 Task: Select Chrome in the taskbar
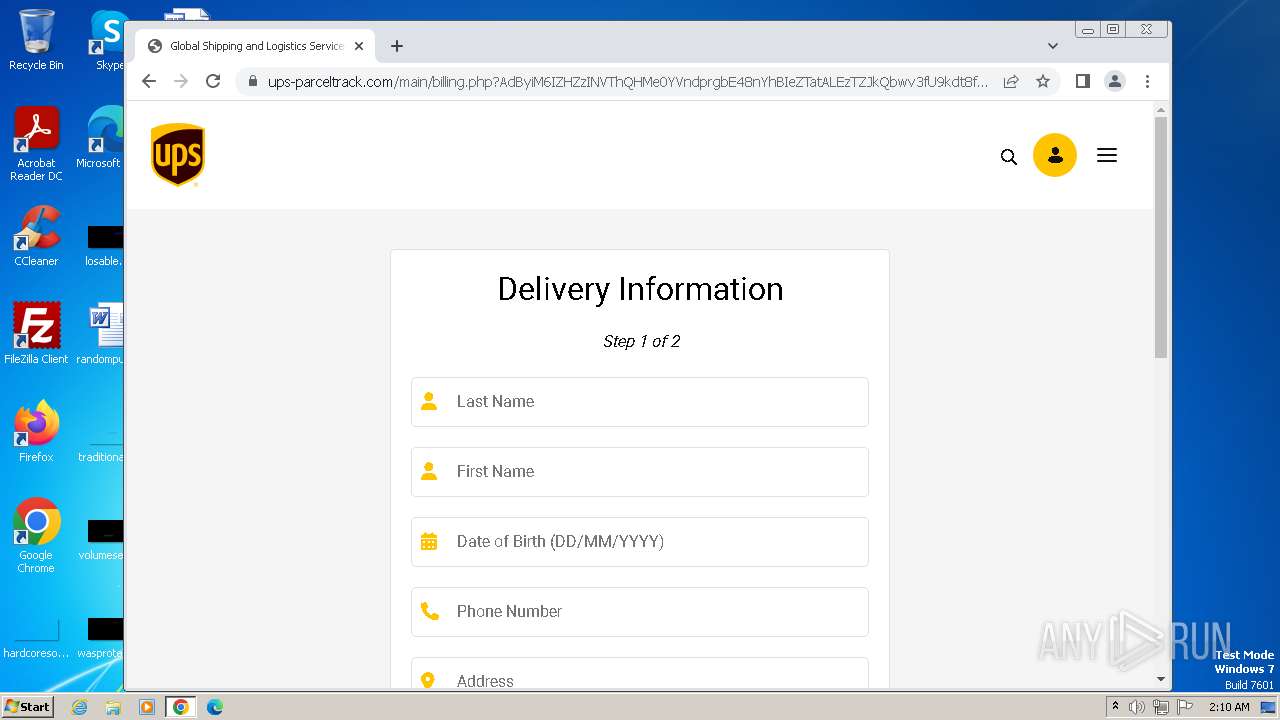[180, 707]
